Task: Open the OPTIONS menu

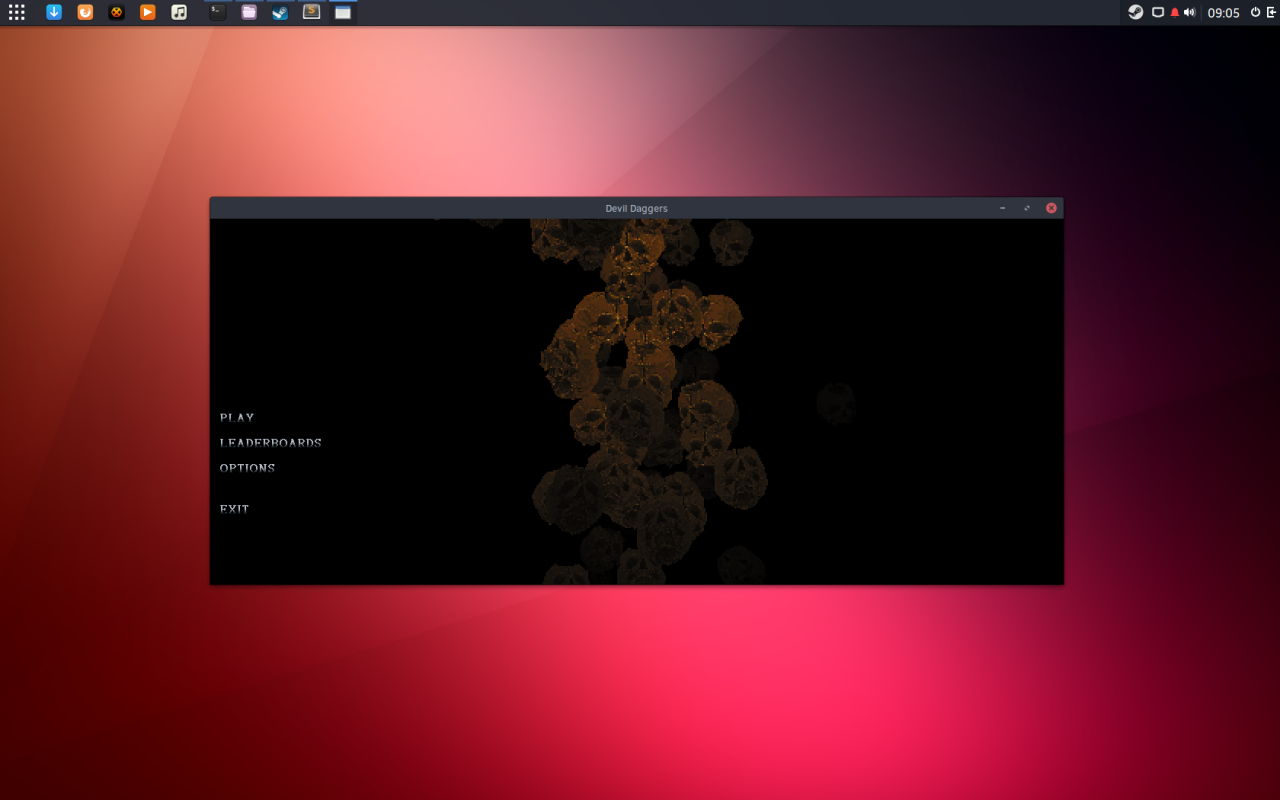Action: pyautogui.click(x=247, y=468)
